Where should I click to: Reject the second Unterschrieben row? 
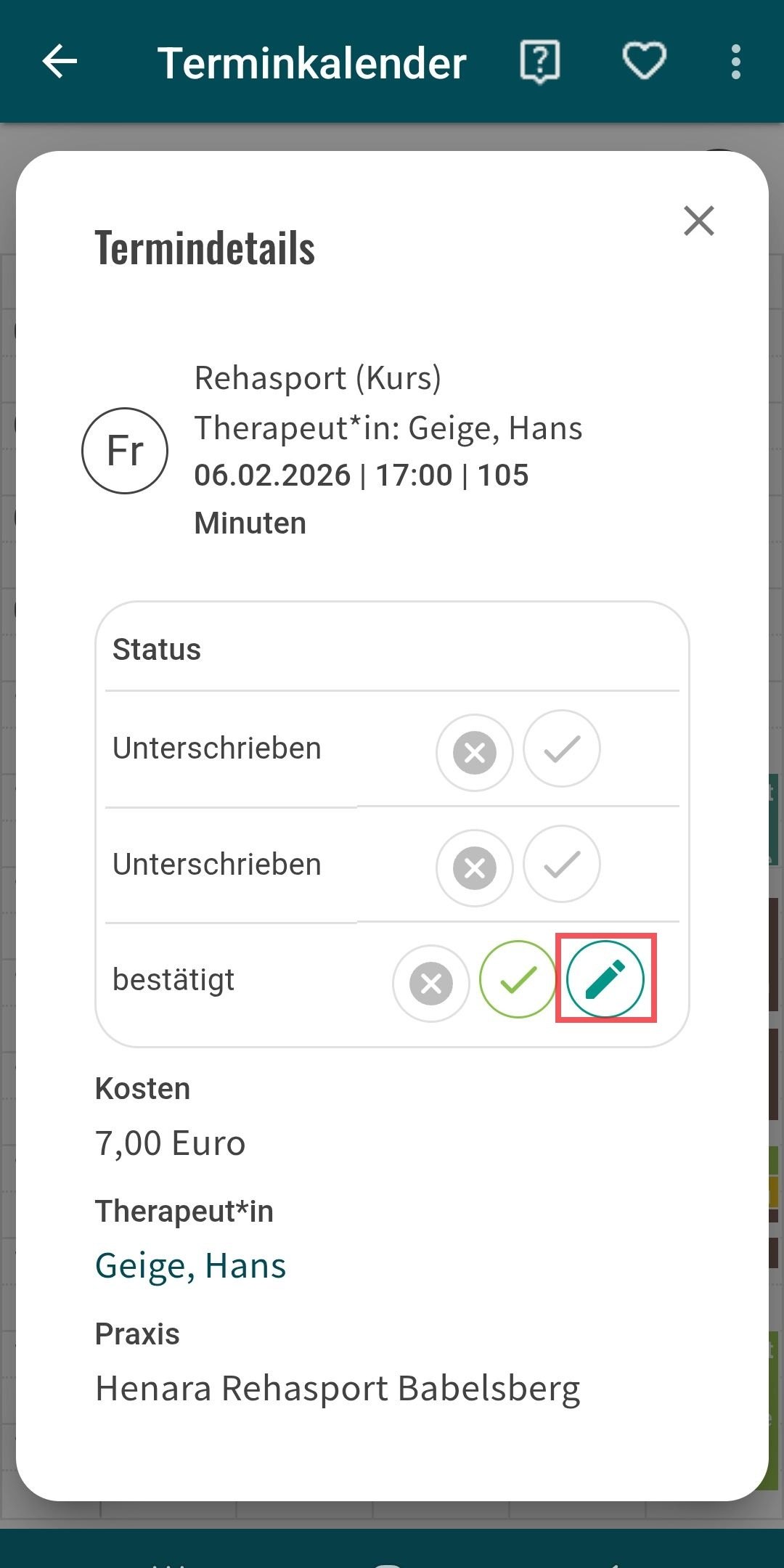(x=475, y=867)
